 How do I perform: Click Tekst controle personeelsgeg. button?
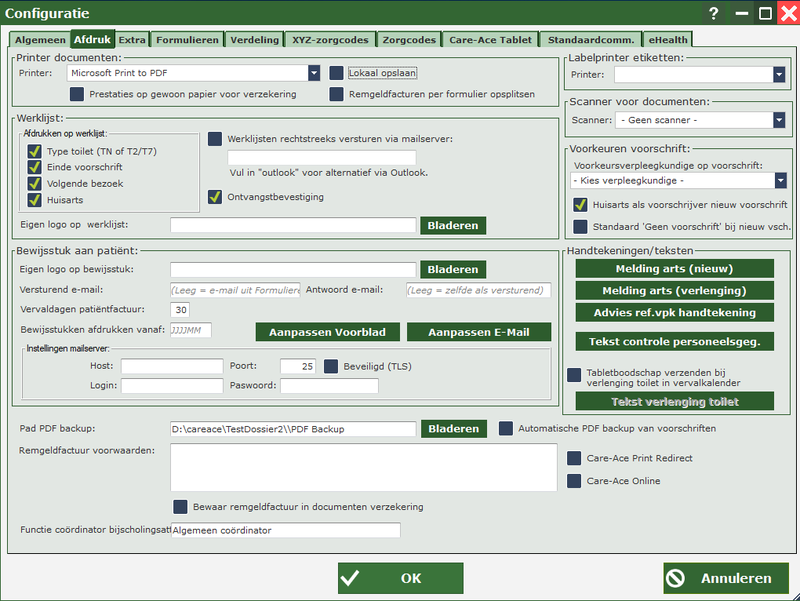(x=674, y=342)
